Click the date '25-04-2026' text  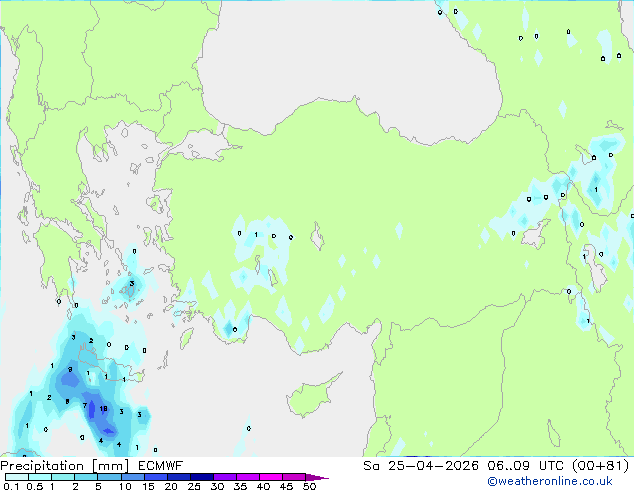433,466
